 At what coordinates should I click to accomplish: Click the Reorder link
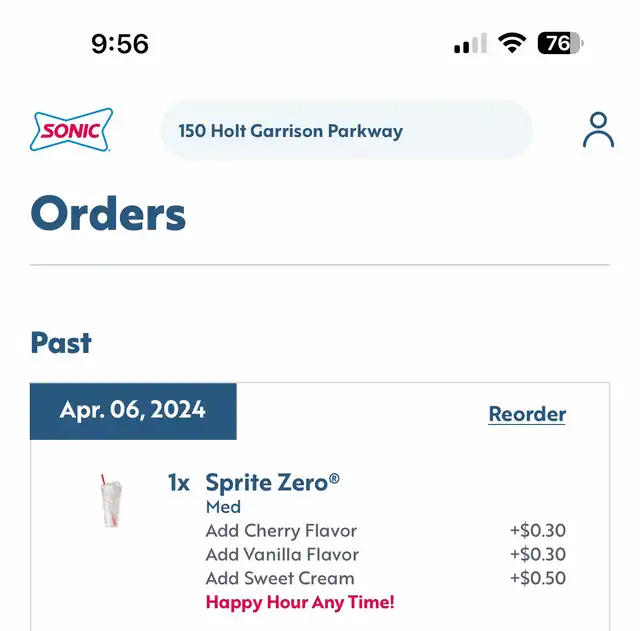pos(527,414)
